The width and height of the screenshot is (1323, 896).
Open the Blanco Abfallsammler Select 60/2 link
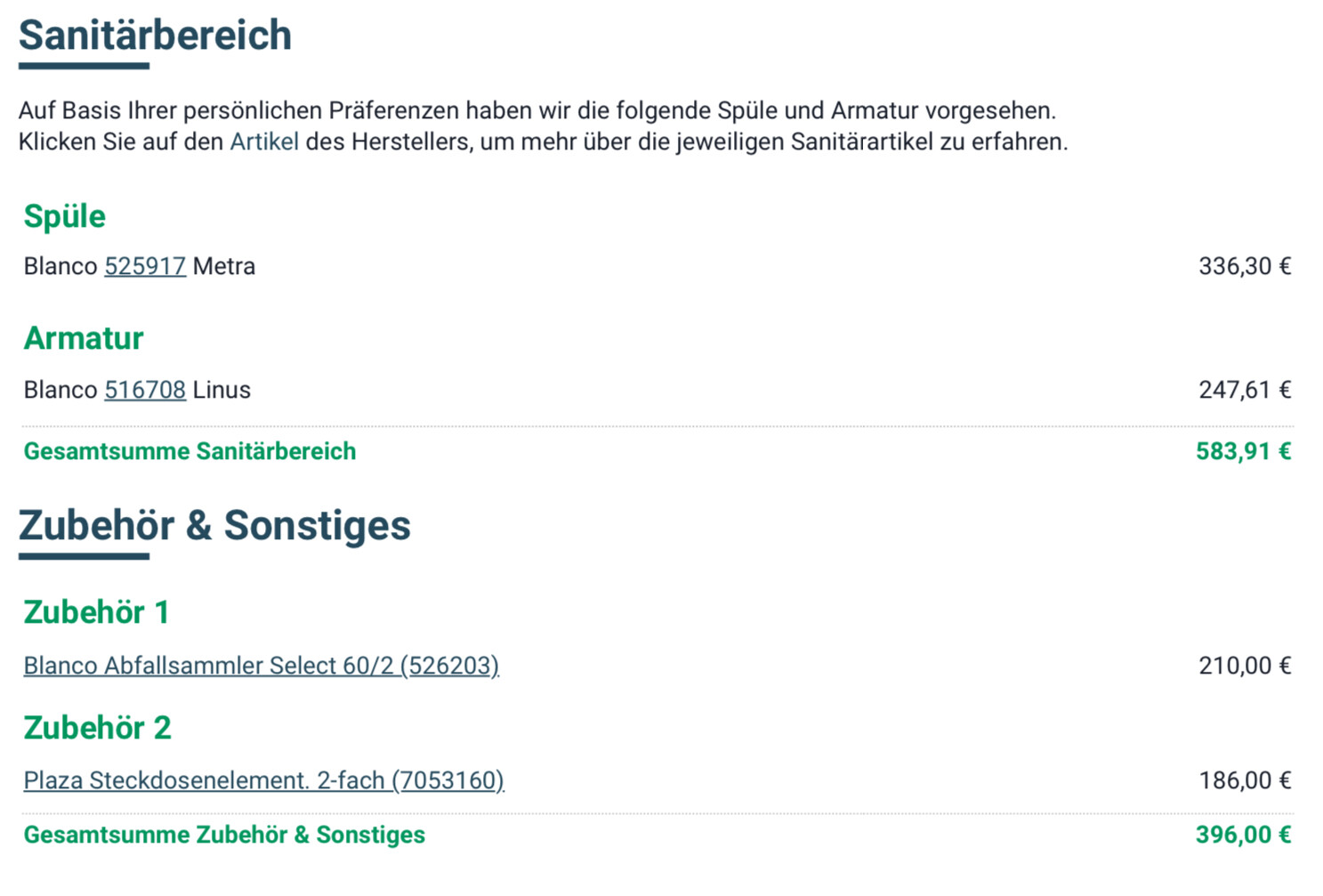(261, 666)
